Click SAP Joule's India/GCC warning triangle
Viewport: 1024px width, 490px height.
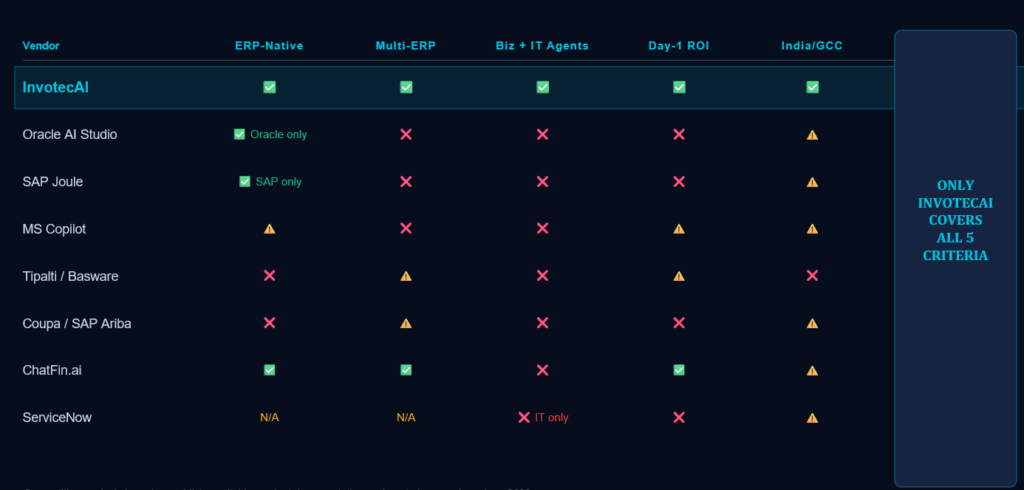(812, 182)
